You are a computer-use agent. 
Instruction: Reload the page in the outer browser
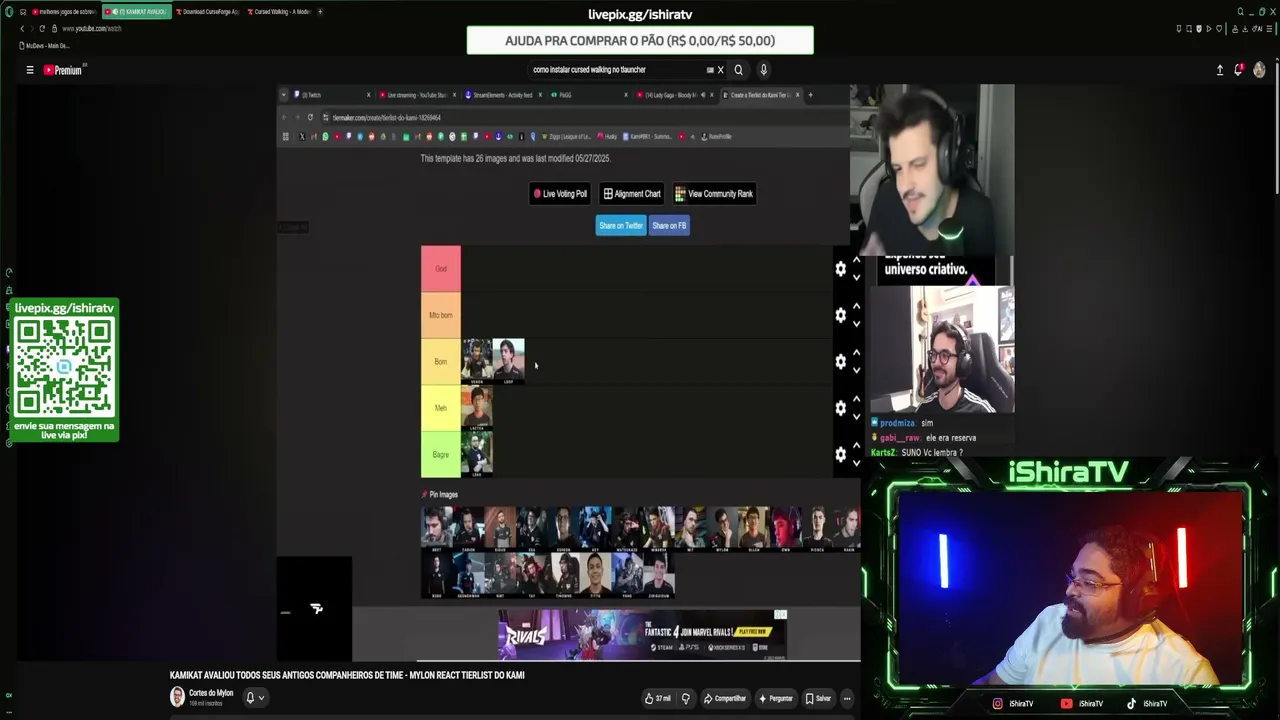click(x=42, y=28)
